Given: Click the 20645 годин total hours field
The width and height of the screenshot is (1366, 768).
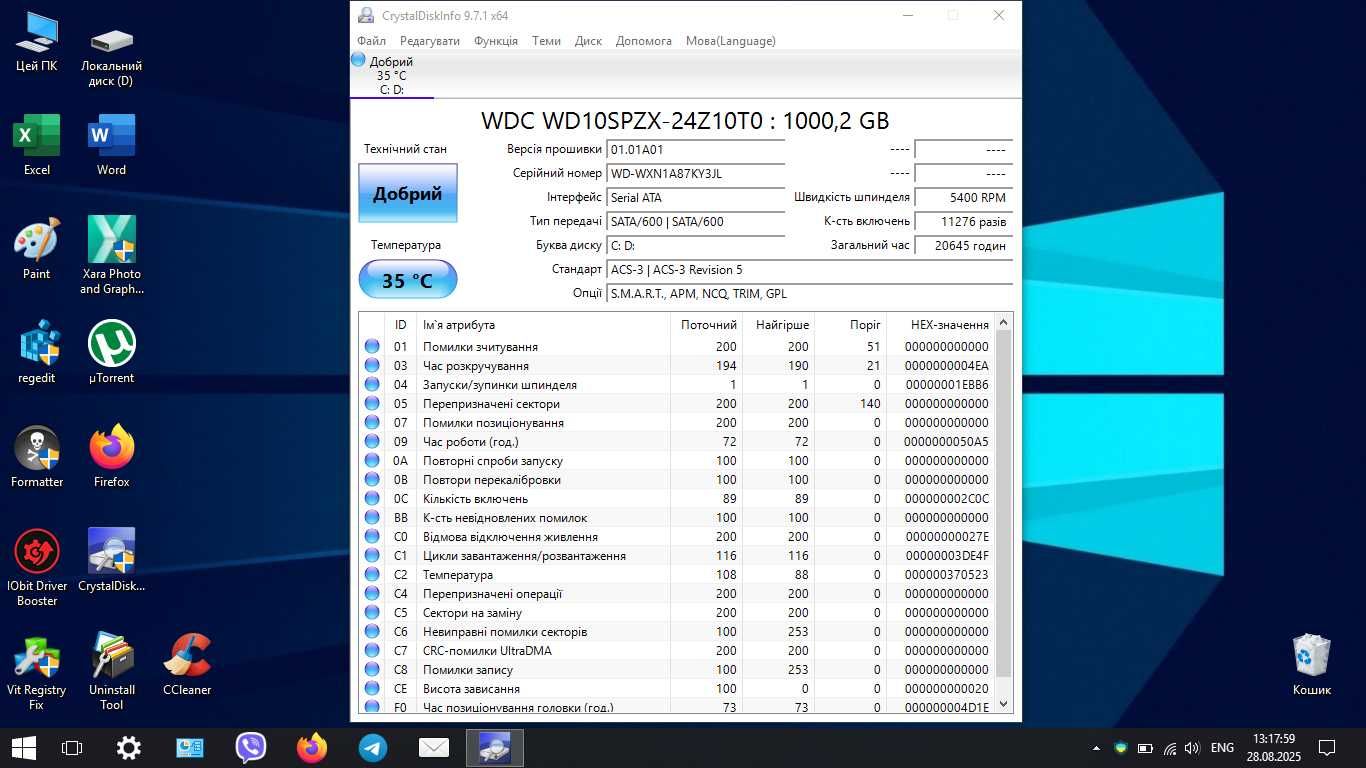Looking at the screenshot, I should [x=964, y=246].
